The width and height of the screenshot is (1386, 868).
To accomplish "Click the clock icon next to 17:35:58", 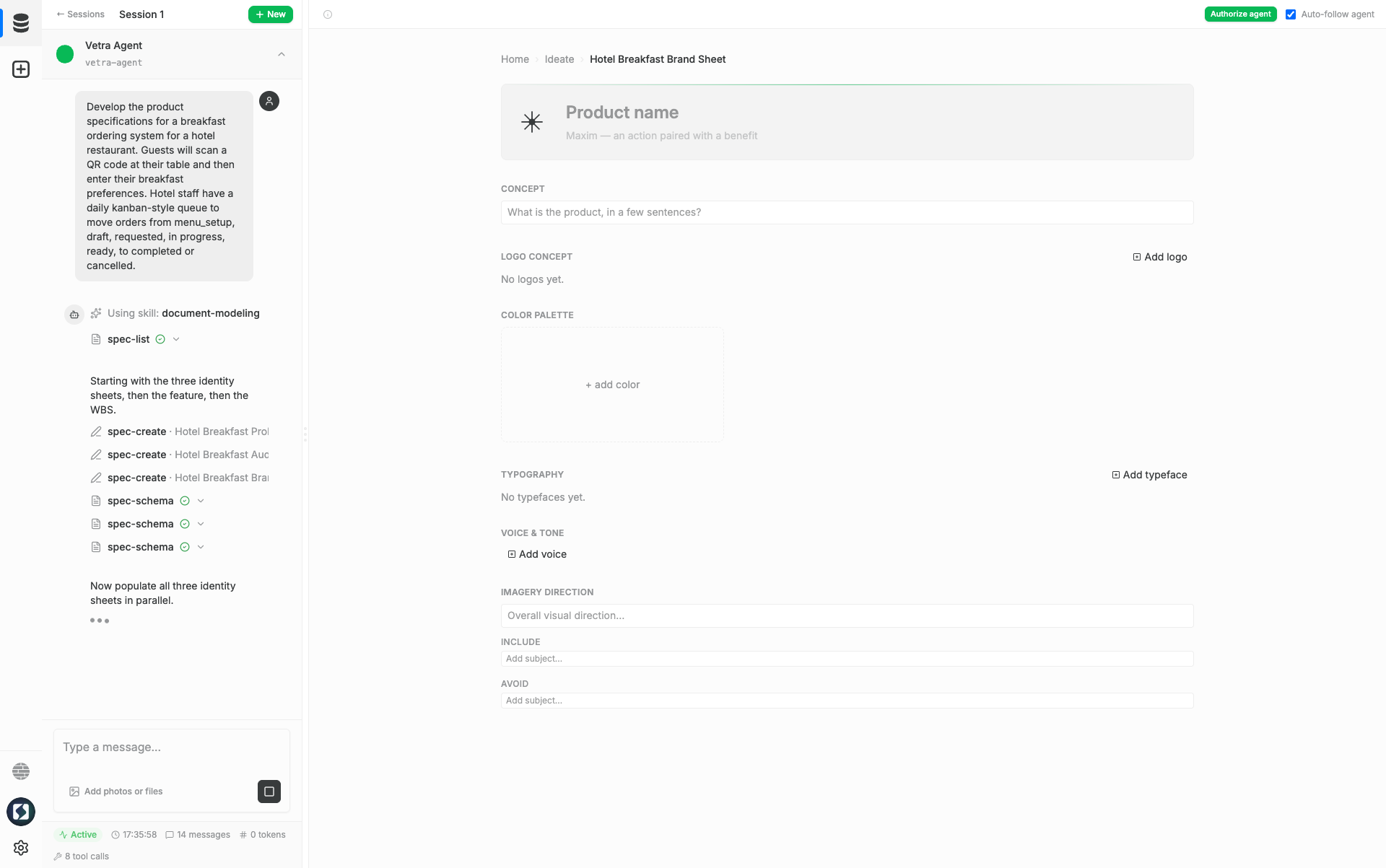I will (x=115, y=835).
